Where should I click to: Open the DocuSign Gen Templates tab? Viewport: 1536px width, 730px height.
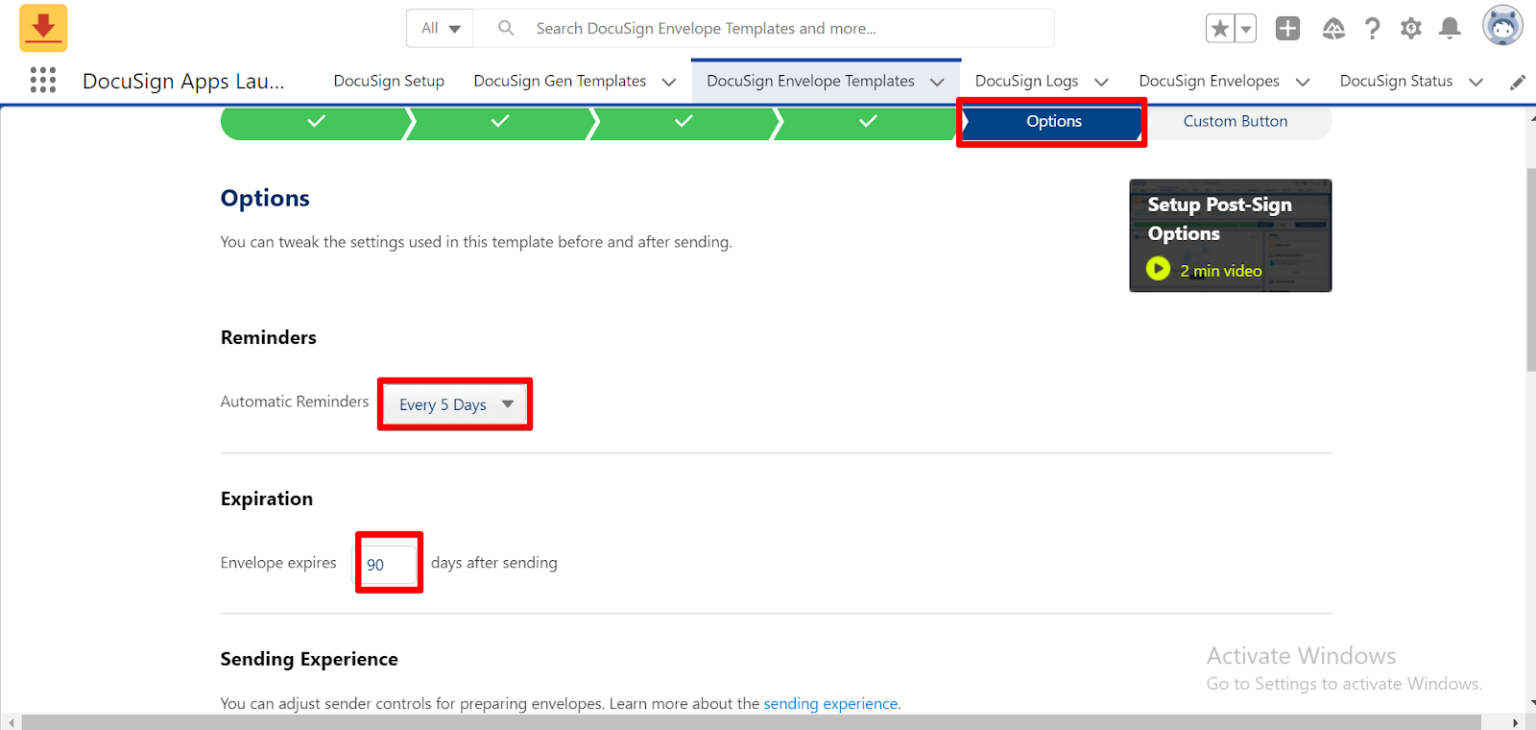pos(560,81)
